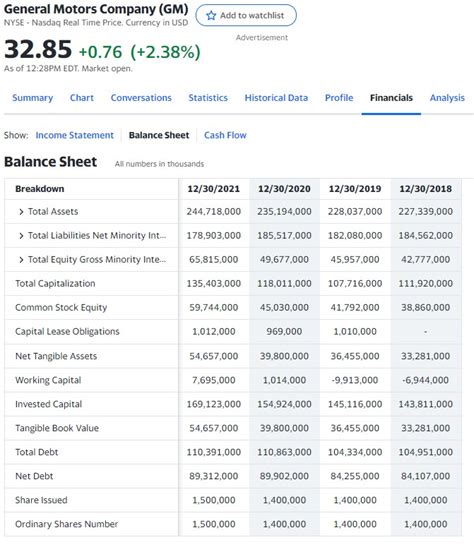Open the Summary tab
The width and height of the screenshot is (474, 547).
32,98
